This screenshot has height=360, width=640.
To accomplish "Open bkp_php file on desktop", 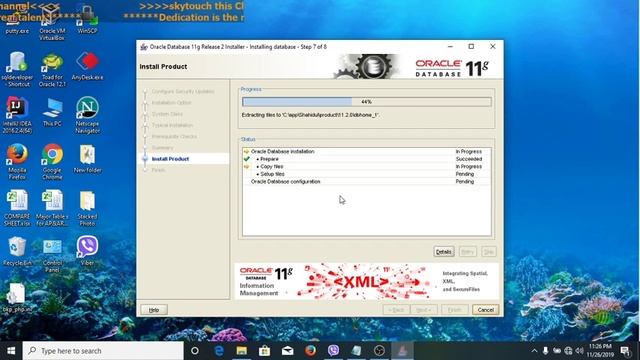I will [x=17, y=298].
